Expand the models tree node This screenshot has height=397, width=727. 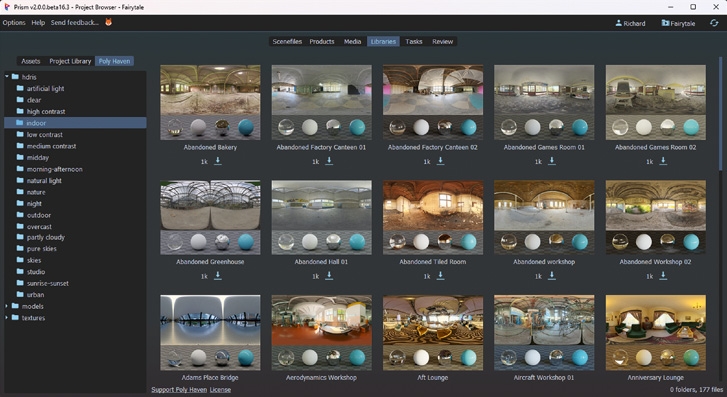[x=7, y=306]
